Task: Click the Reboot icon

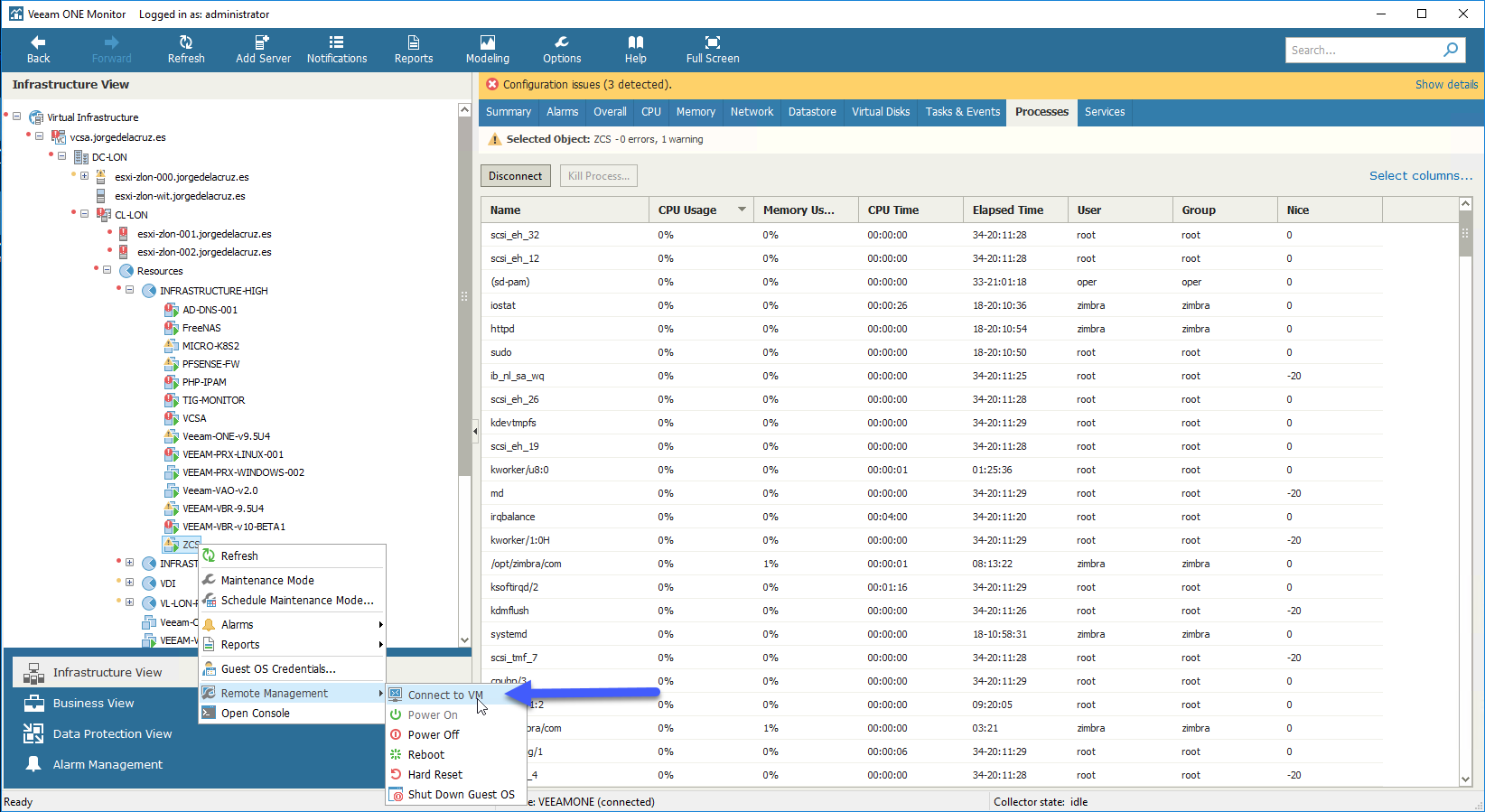Action: coord(396,754)
